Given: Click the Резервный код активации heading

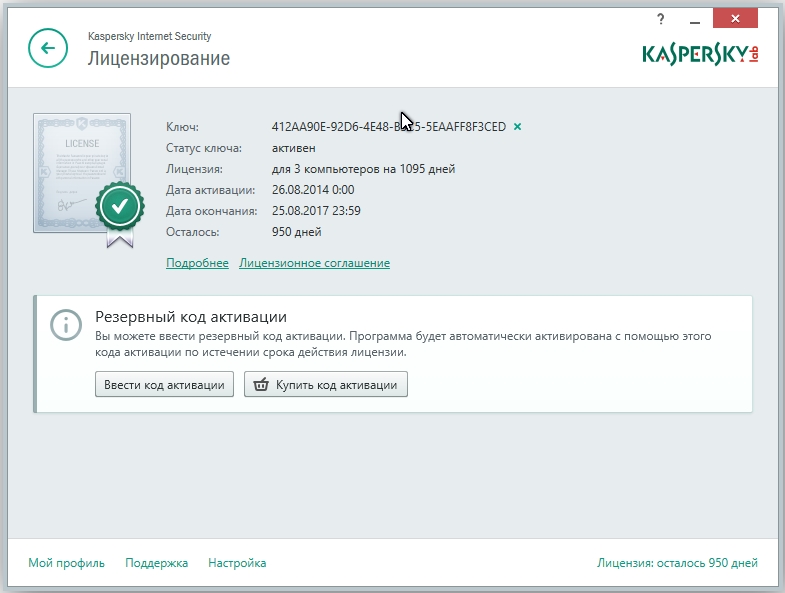Looking at the screenshot, I should (191, 317).
